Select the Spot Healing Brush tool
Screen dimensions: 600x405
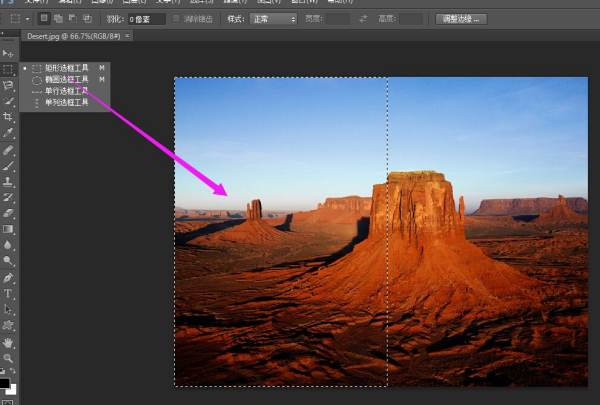tap(8, 150)
